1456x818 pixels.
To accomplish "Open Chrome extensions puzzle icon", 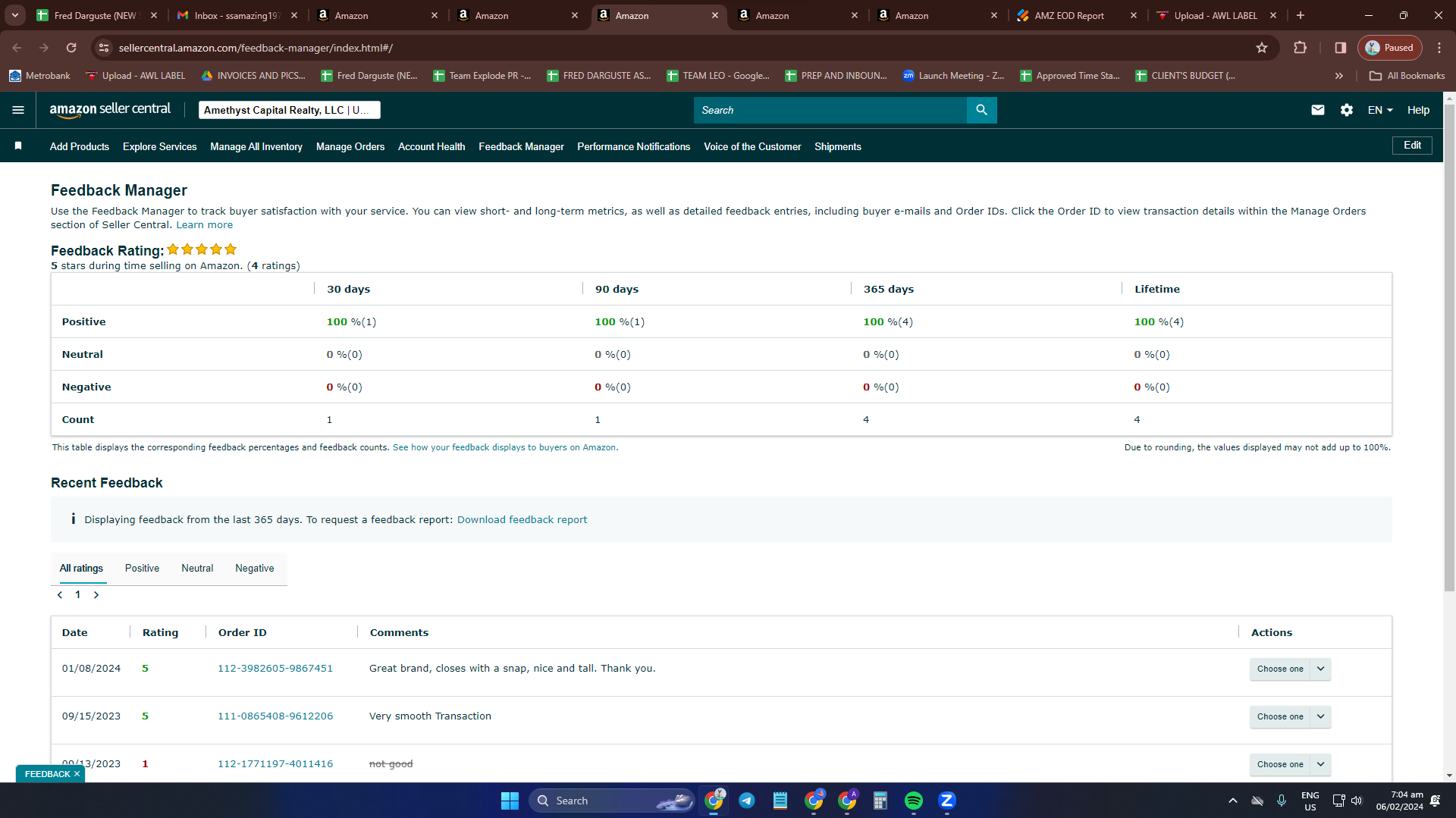I will (1301, 48).
